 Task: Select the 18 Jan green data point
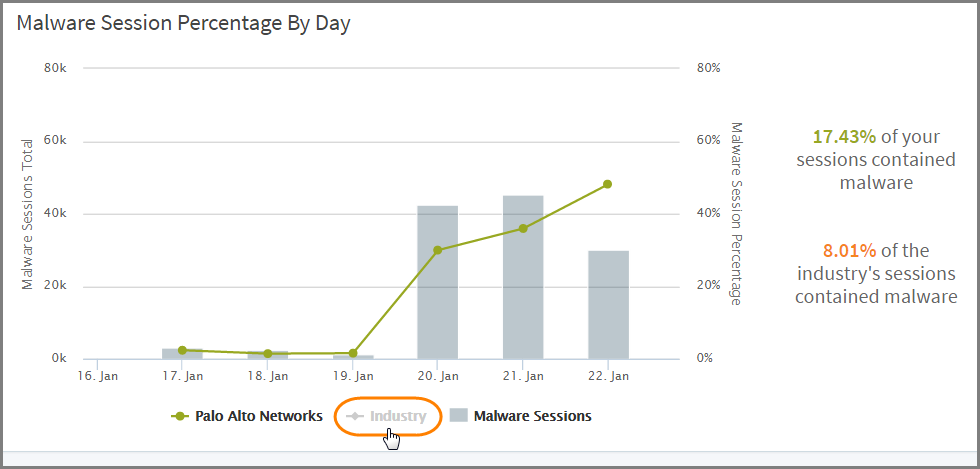coord(267,353)
